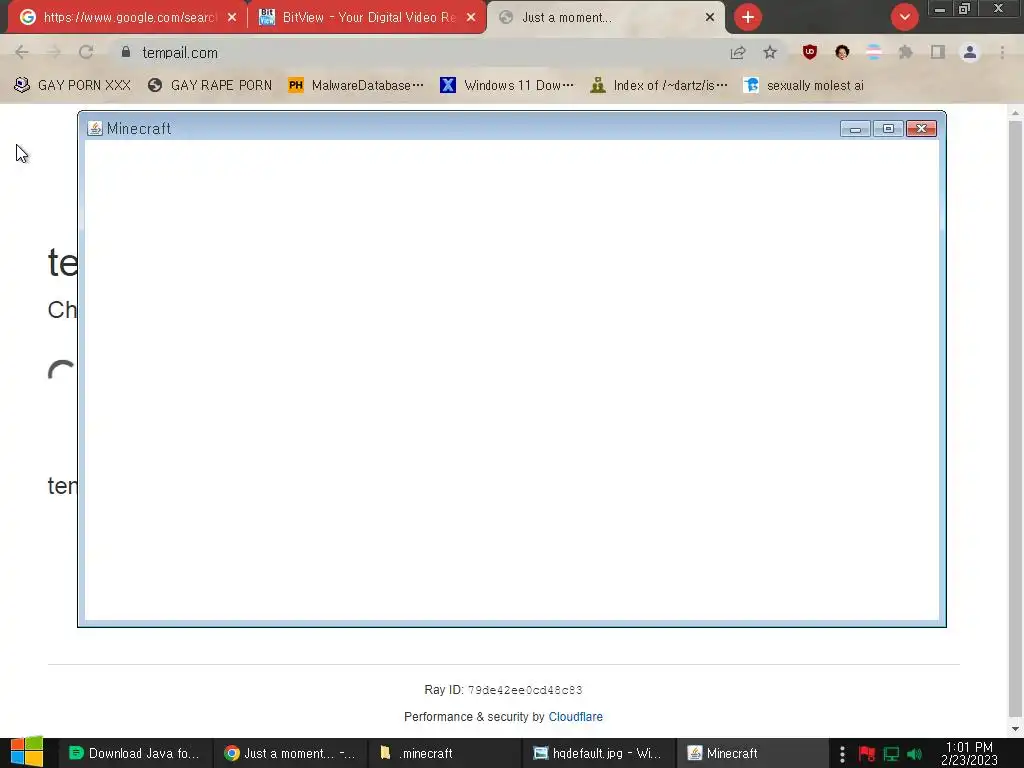Open the Chrome profile menu
The height and width of the screenshot is (768, 1024).
970,52
